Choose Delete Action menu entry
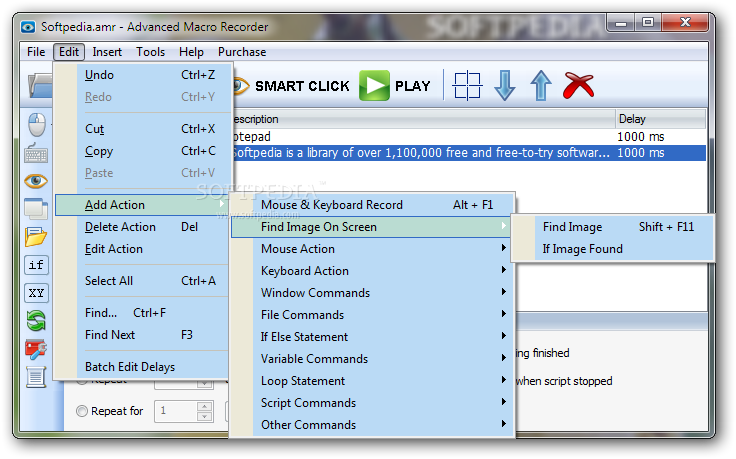Screen dimensions: 736x459 [x=143, y=227]
